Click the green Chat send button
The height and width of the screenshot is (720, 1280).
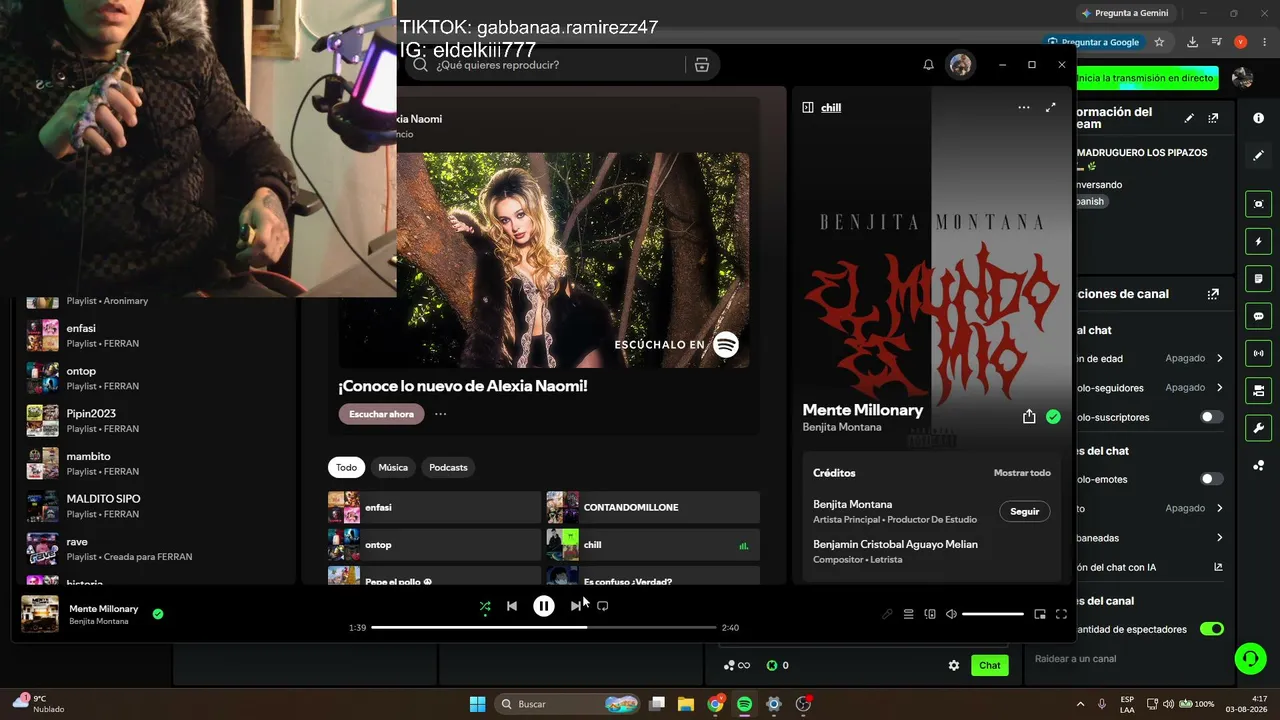[x=990, y=665]
